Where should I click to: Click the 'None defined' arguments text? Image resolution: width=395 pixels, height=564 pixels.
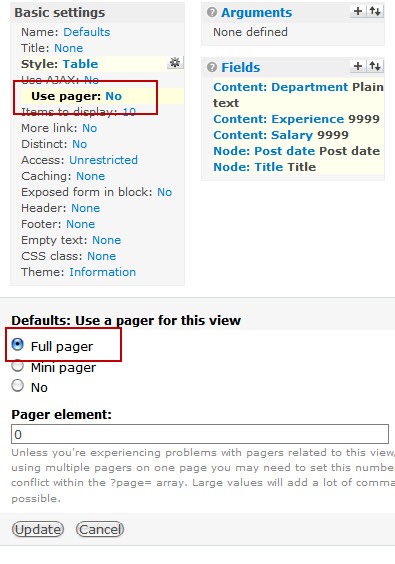250,32
